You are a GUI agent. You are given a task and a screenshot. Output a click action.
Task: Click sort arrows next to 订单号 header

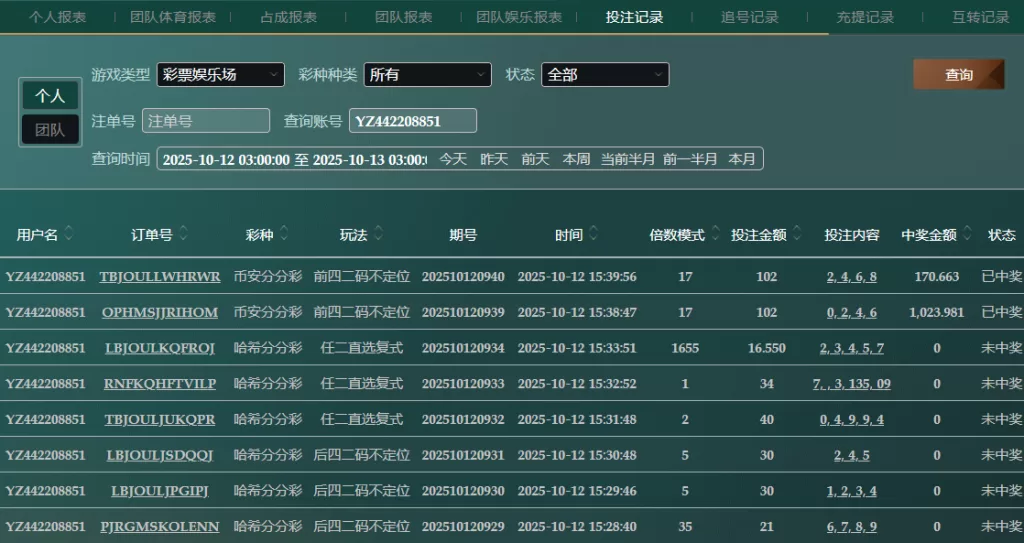(x=184, y=234)
